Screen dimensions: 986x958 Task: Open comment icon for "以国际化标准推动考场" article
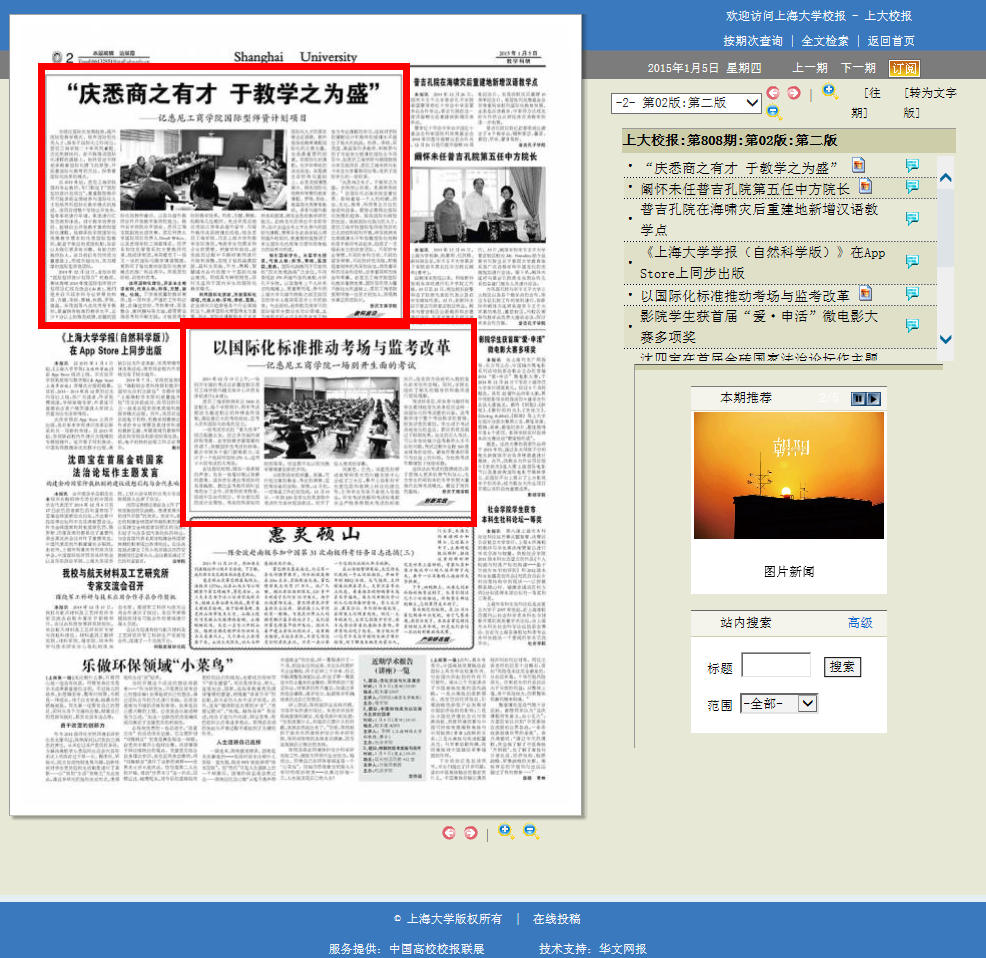click(912, 294)
